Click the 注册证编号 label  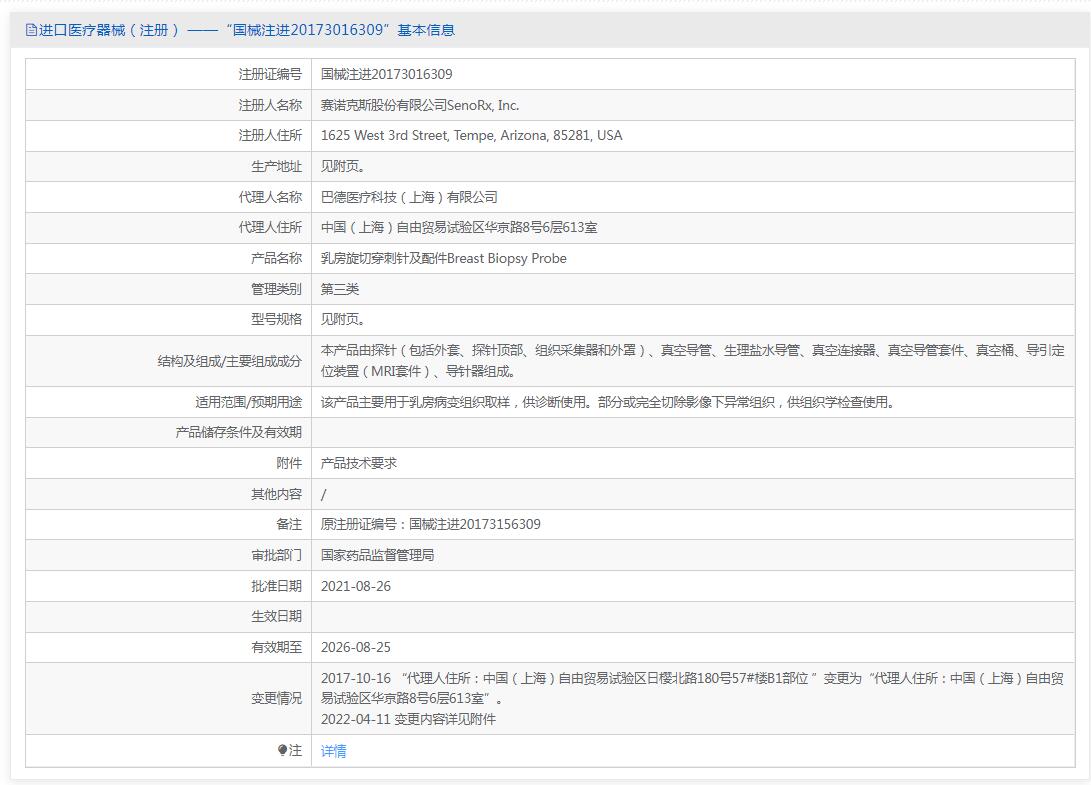point(270,74)
